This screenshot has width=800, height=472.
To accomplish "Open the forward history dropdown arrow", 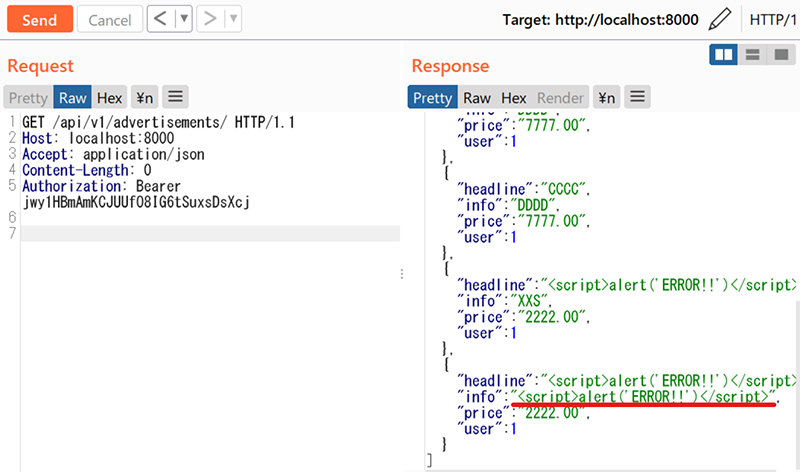I will (x=233, y=19).
